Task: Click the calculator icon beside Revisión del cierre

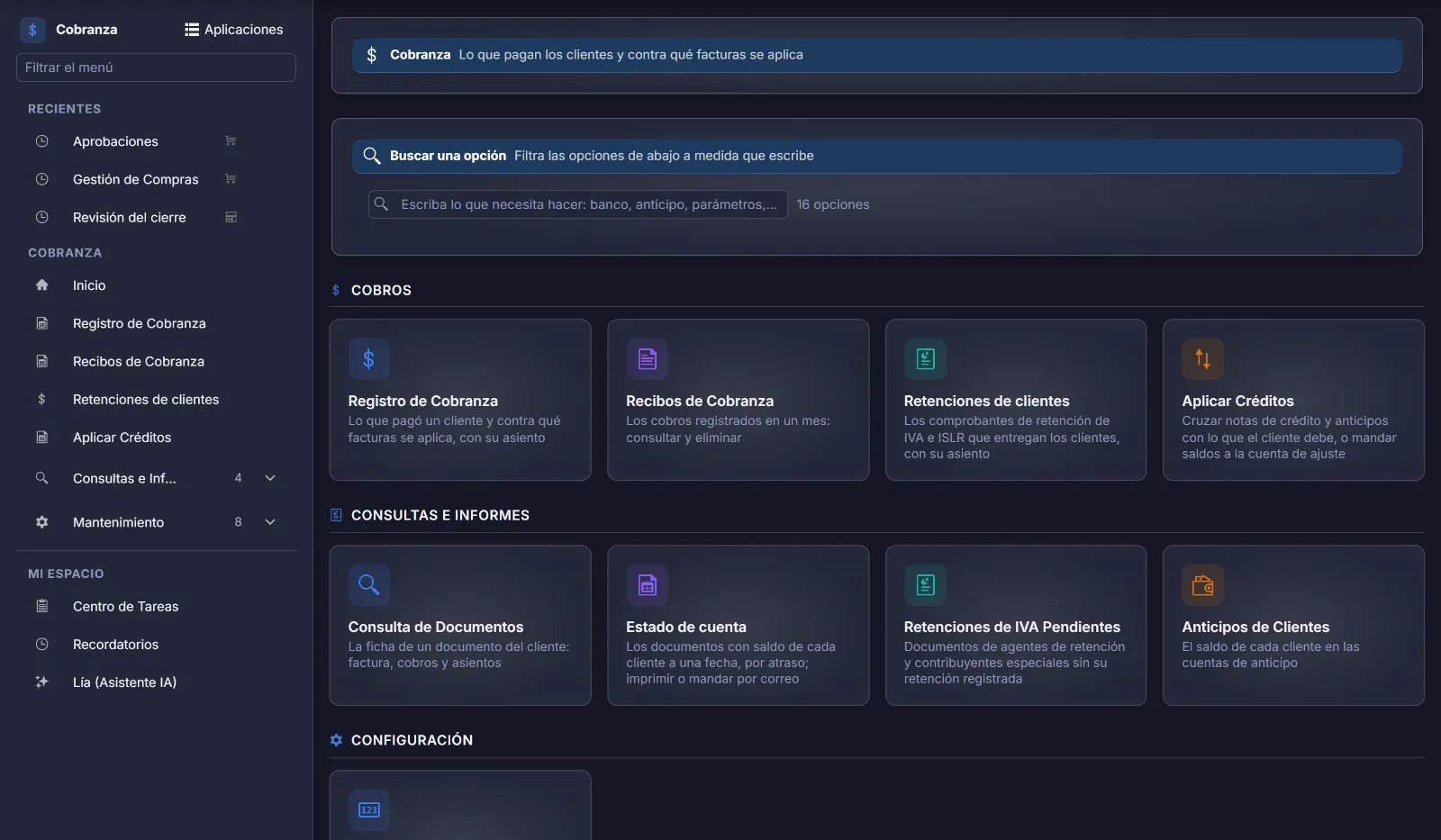Action: (231, 217)
